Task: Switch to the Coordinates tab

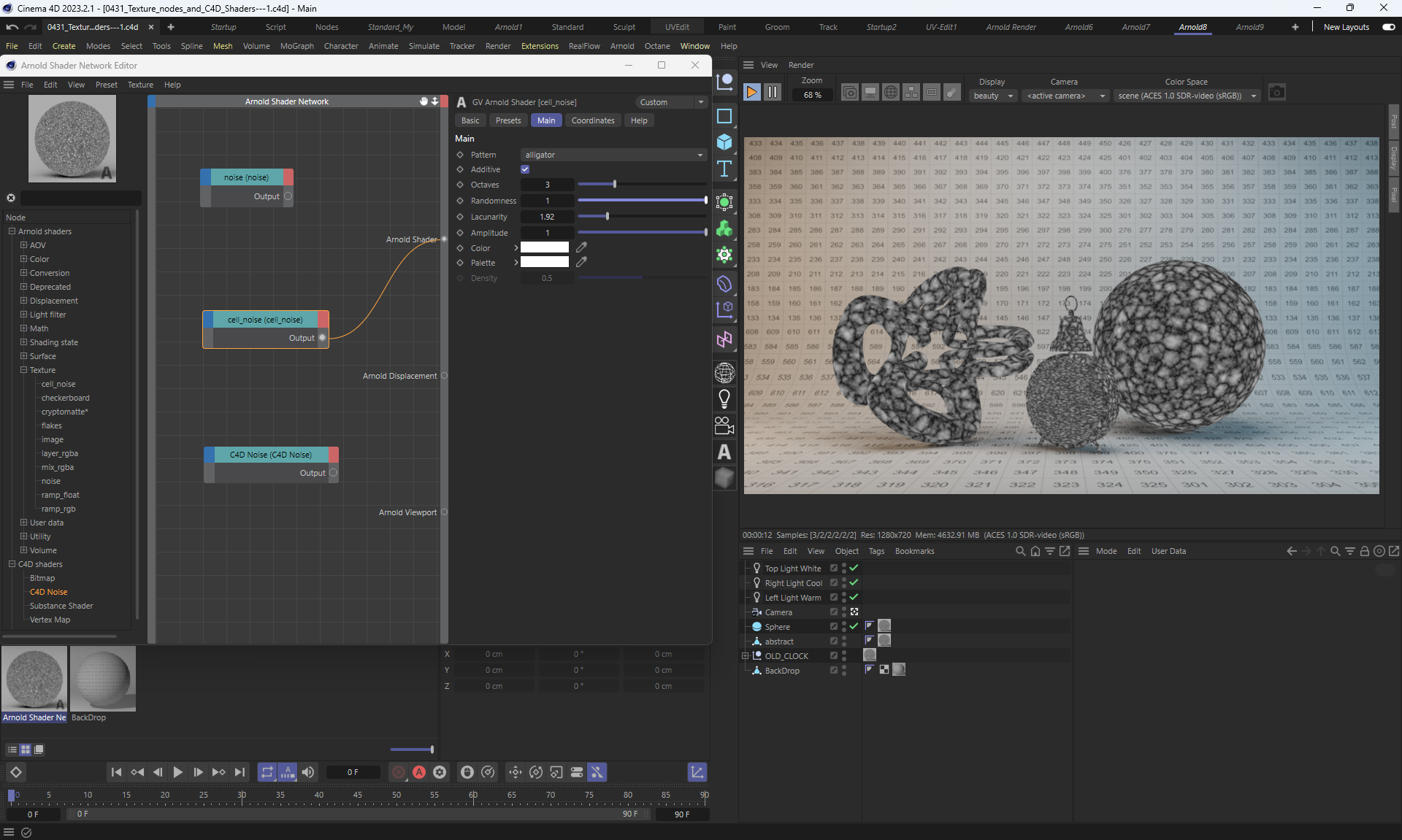Action: pyautogui.click(x=592, y=120)
